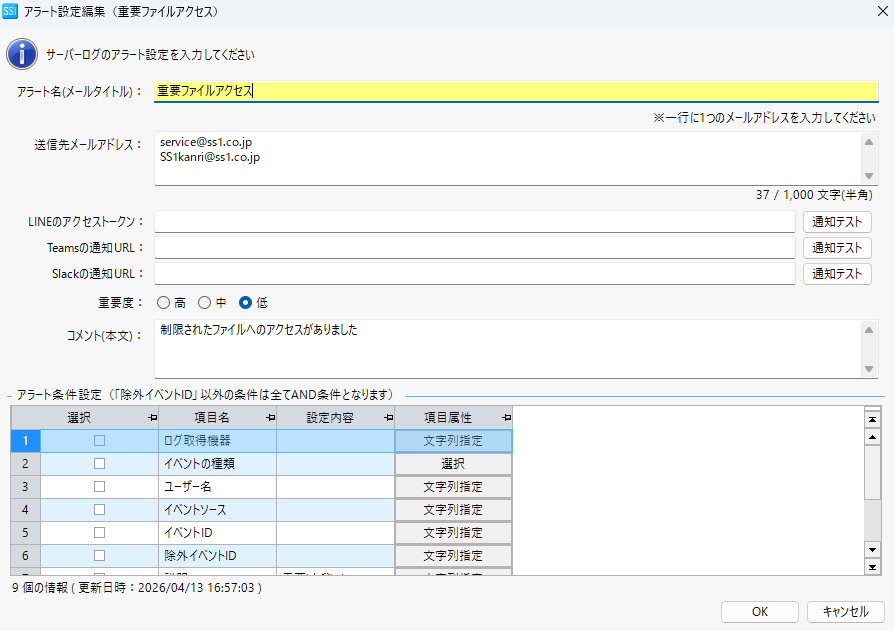The width and height of the screenshot is (894, 631).
Task: Click the SS1 app icon in title bar
Action: click(11, 12)
